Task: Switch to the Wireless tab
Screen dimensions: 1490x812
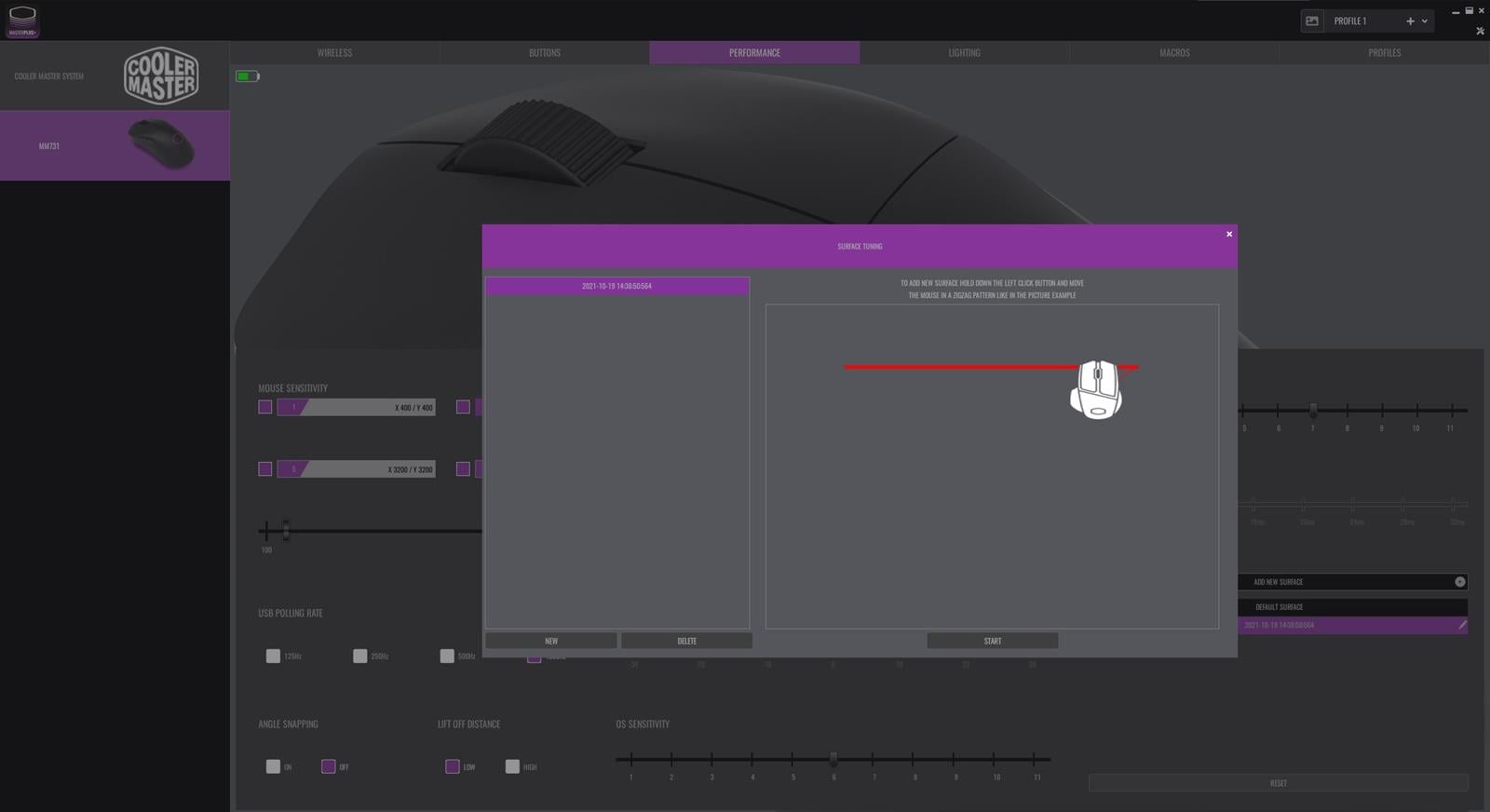Action: [334, 53]
